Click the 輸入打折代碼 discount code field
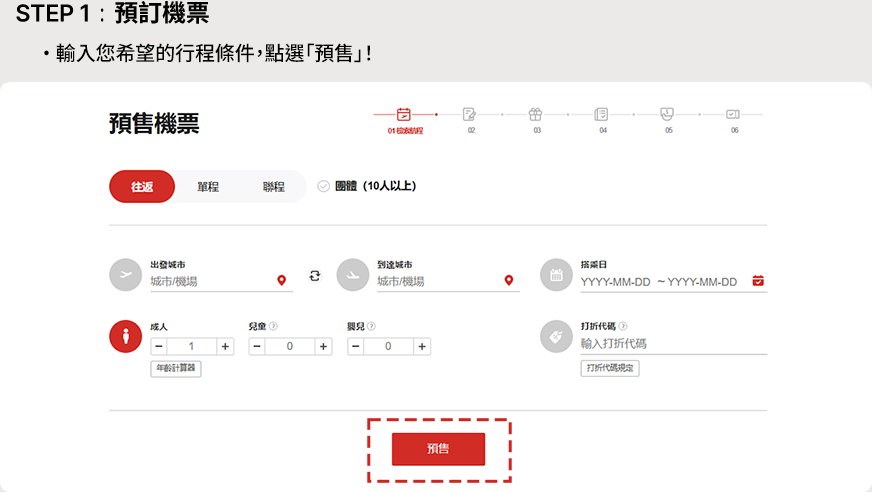Screen dimensions: 872x492 tap(670, 344)
